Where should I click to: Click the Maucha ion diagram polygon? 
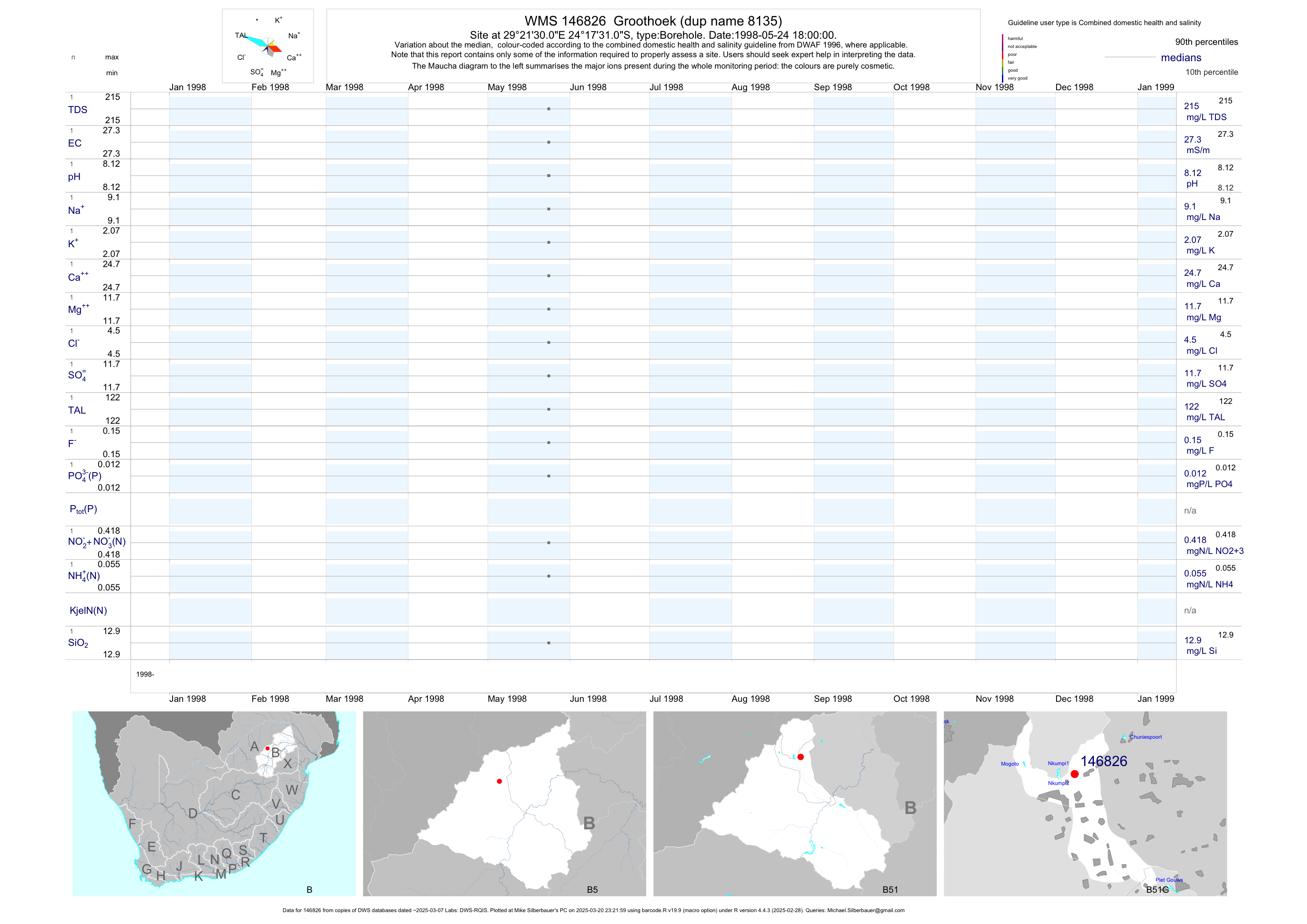click(266, 45)
